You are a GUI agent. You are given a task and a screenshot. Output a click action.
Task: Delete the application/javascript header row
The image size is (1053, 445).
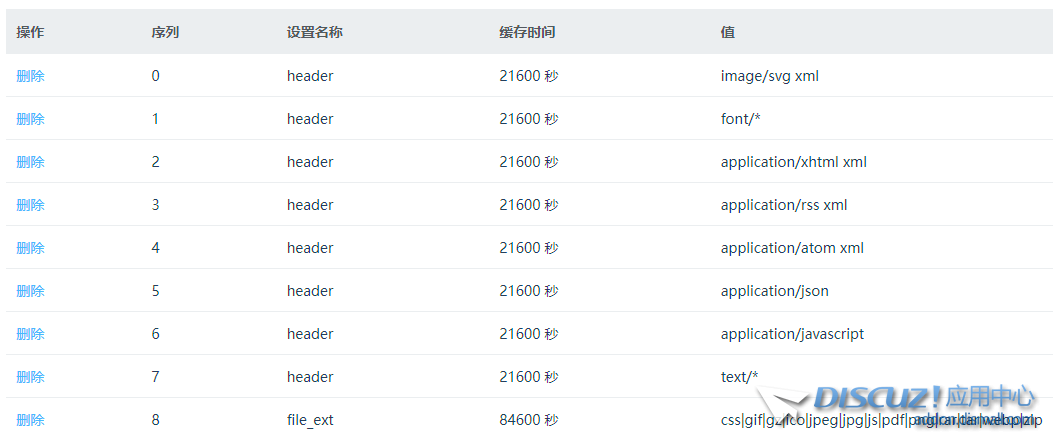pyautogui.click(x=30, y=334)
